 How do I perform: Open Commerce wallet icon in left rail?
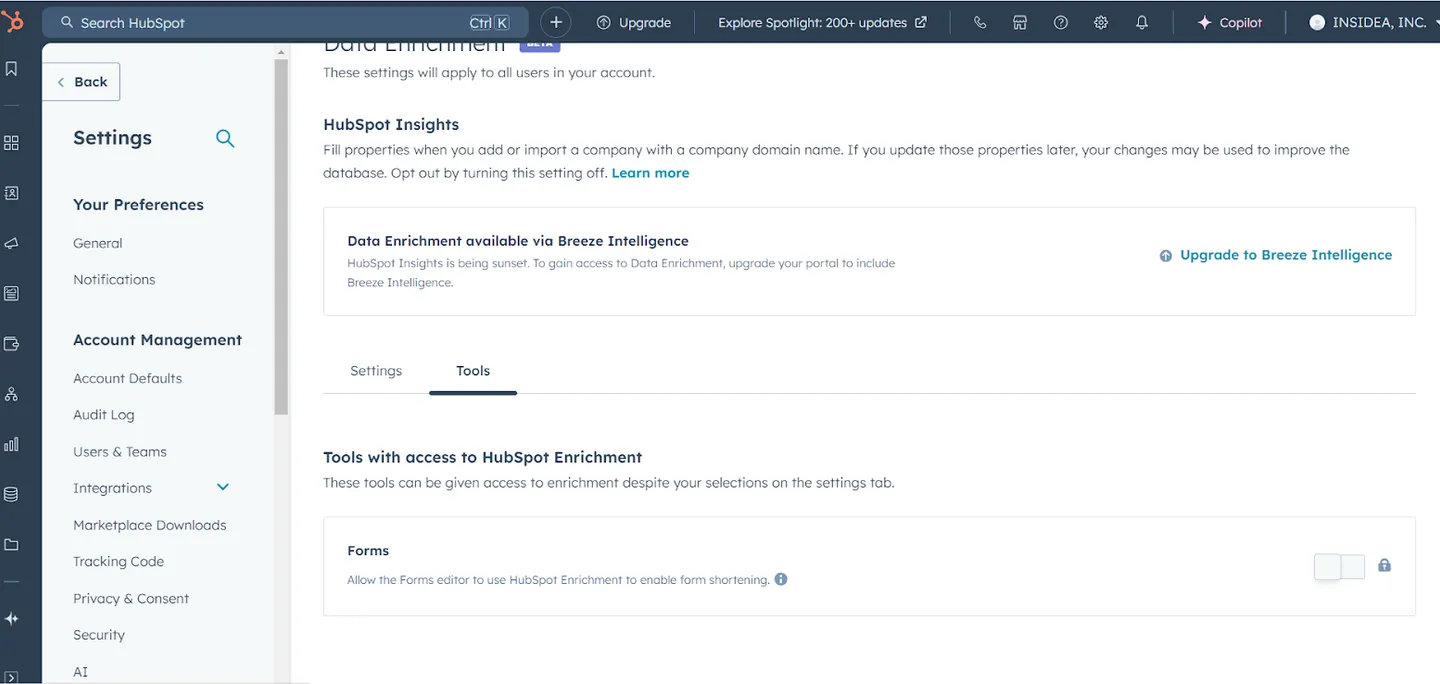click(12, 344)
